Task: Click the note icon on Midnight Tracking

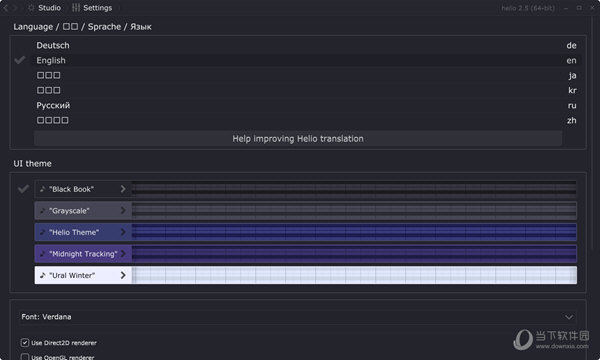Action: click(x=42, y=254)
